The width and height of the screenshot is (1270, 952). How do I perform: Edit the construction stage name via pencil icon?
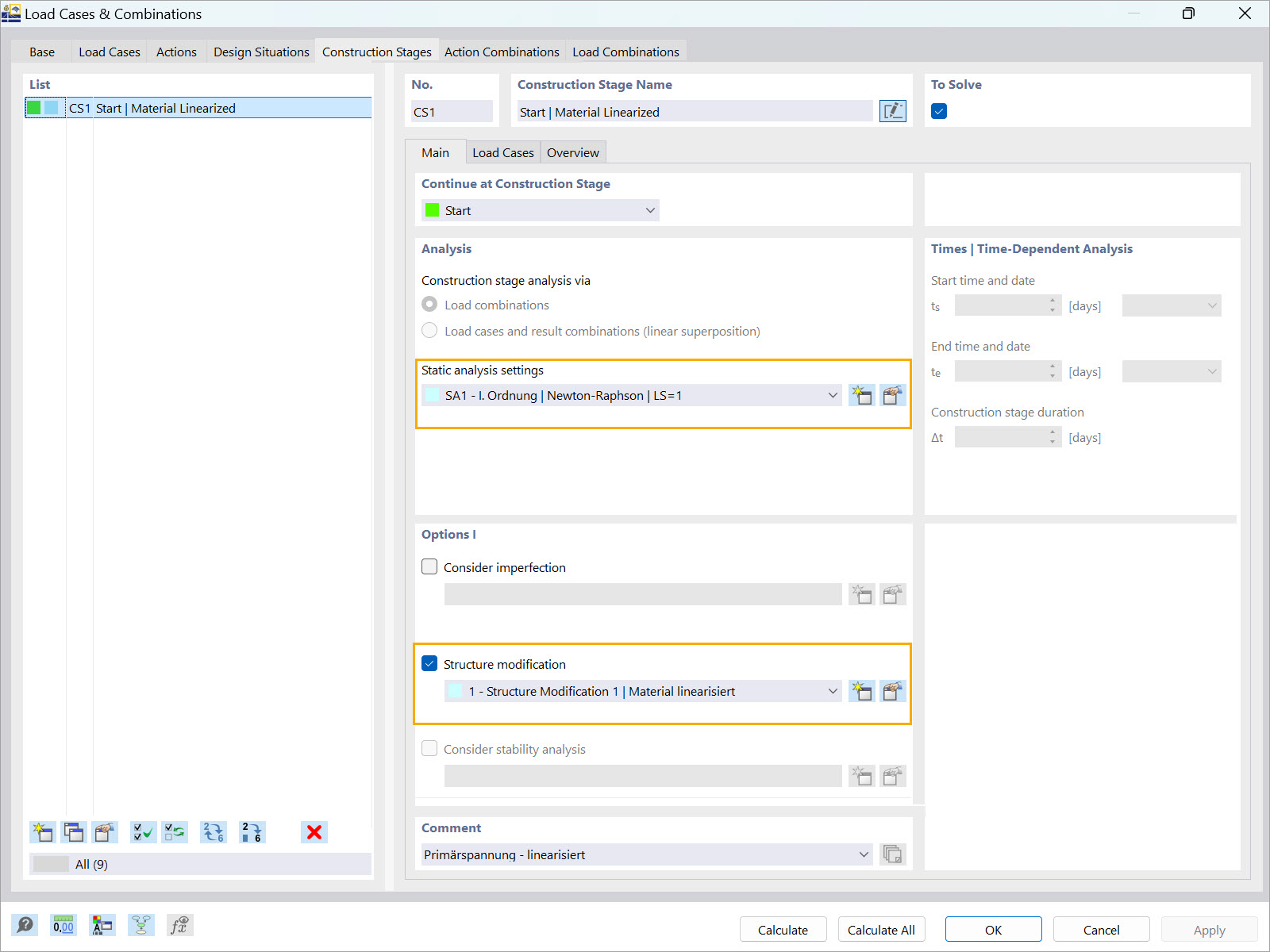coord(893,111)
